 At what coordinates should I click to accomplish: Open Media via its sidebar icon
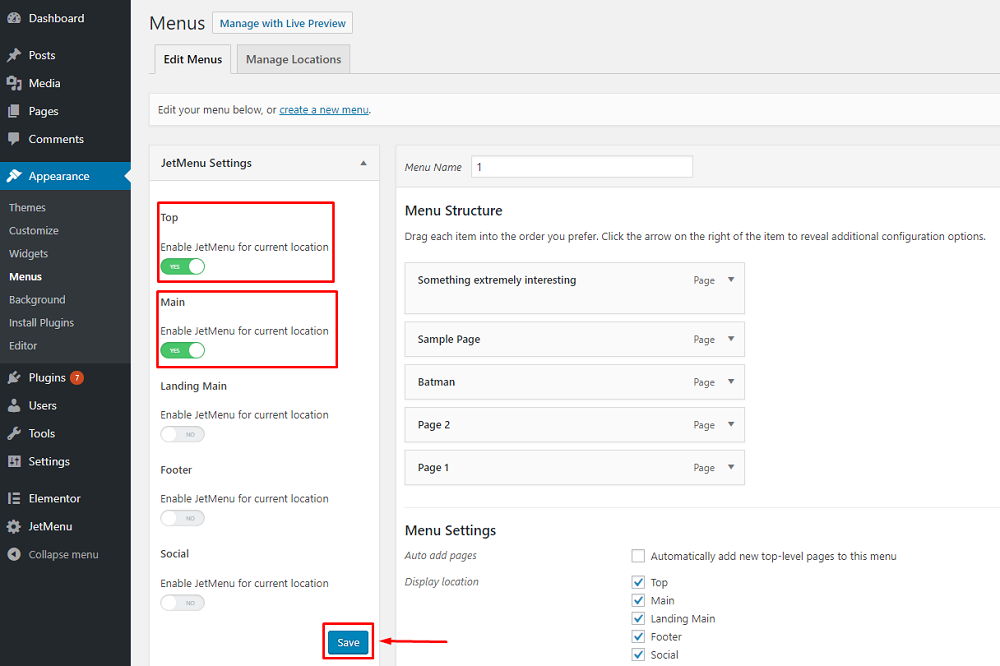click(14, 83)
